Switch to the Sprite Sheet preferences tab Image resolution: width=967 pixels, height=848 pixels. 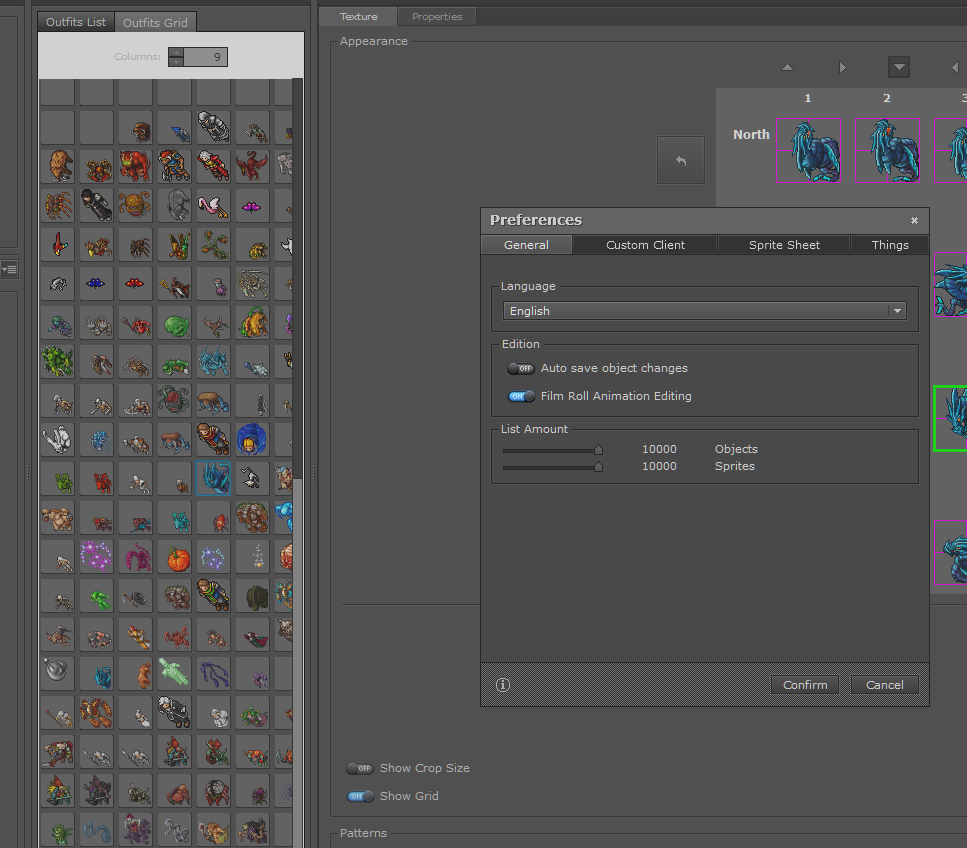click(784, 245)
